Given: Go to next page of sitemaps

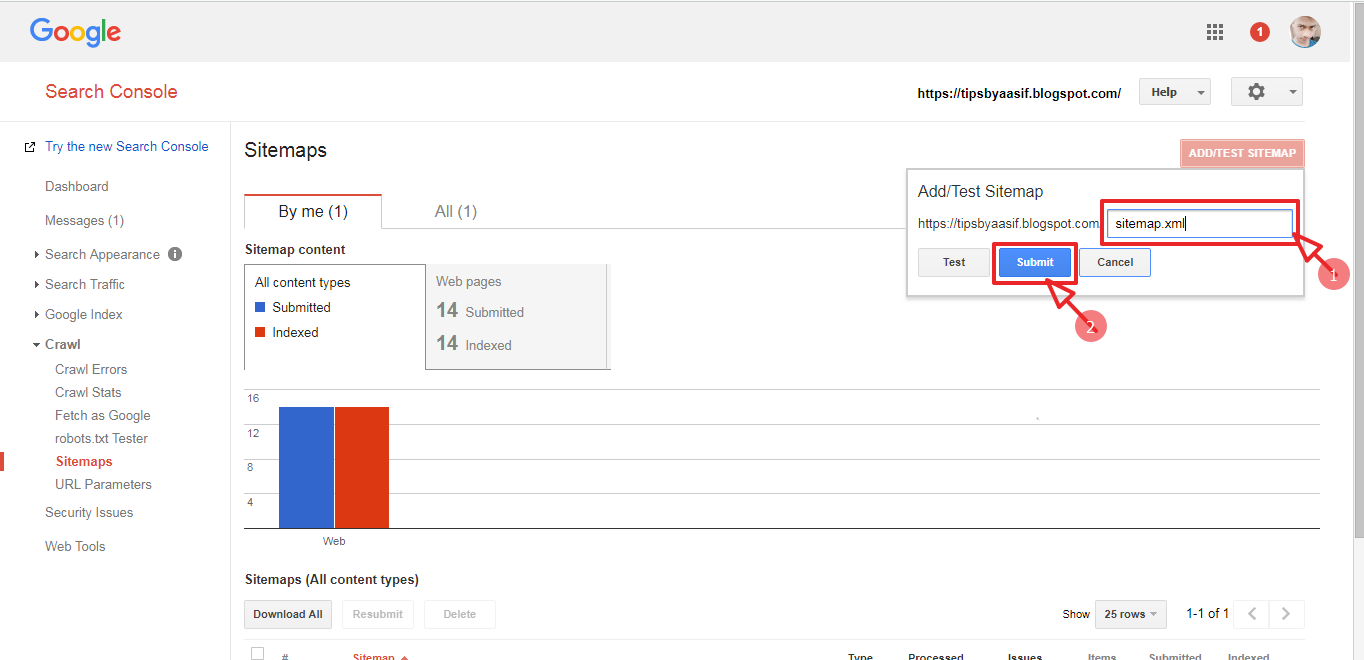Looking at the screenshot, I should (1287, 614).
